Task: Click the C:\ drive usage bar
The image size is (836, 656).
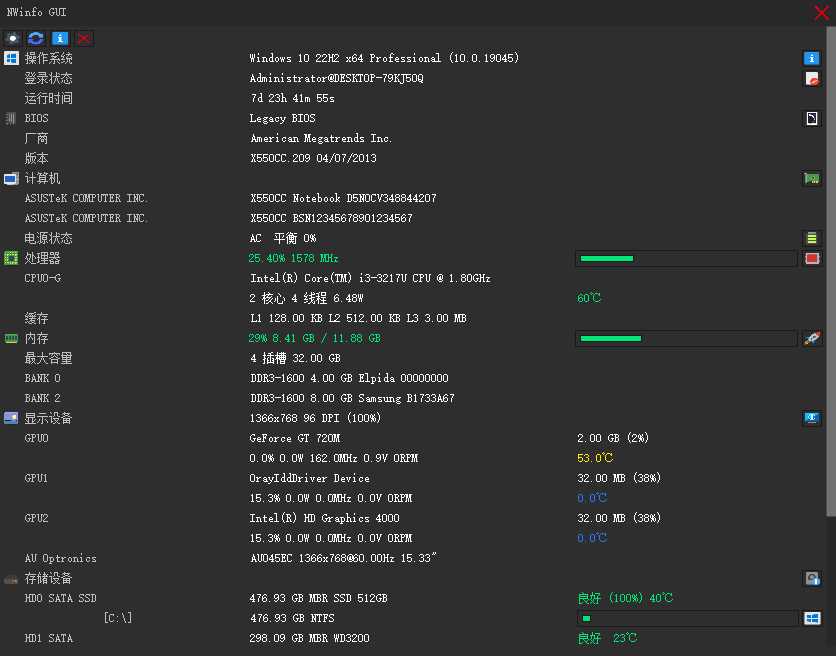Action: coord(687,619)
